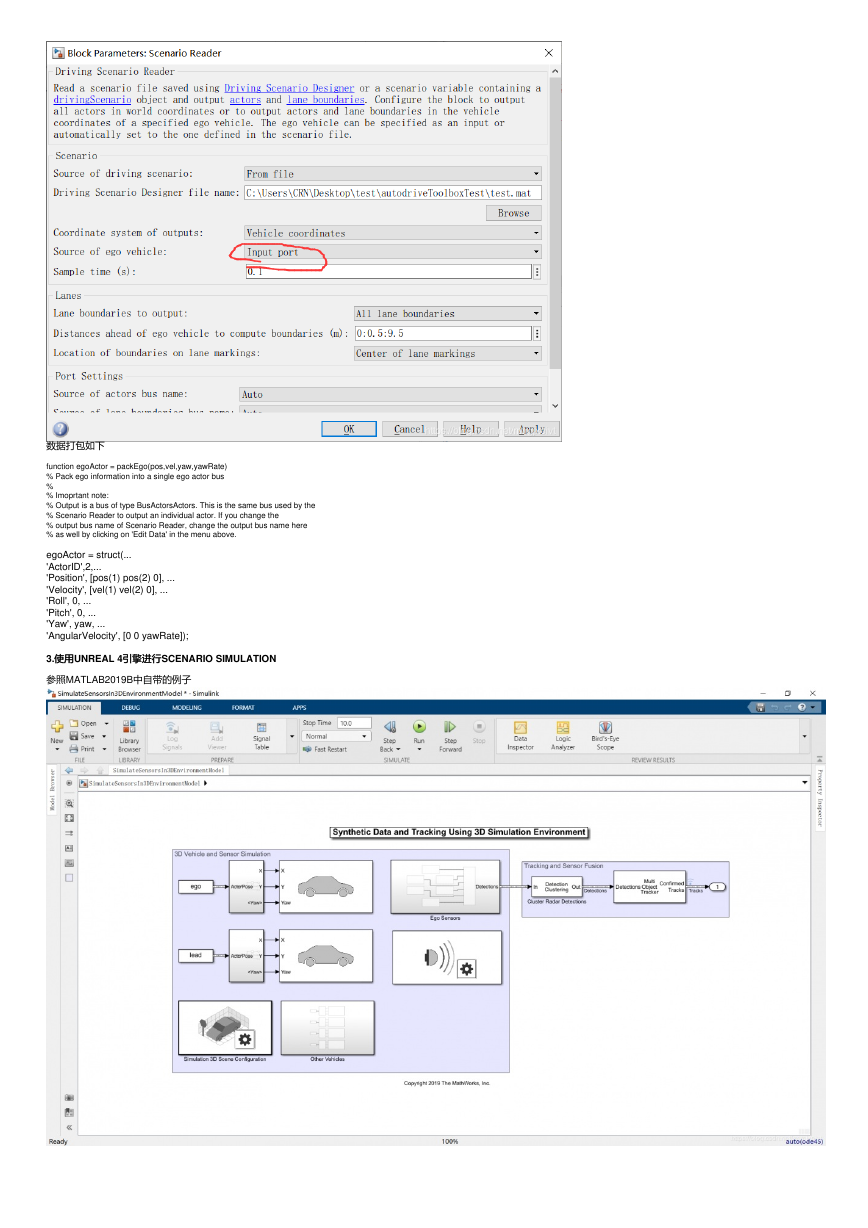Click the Distances ahead of ego vehicle field

click(443, 333)
